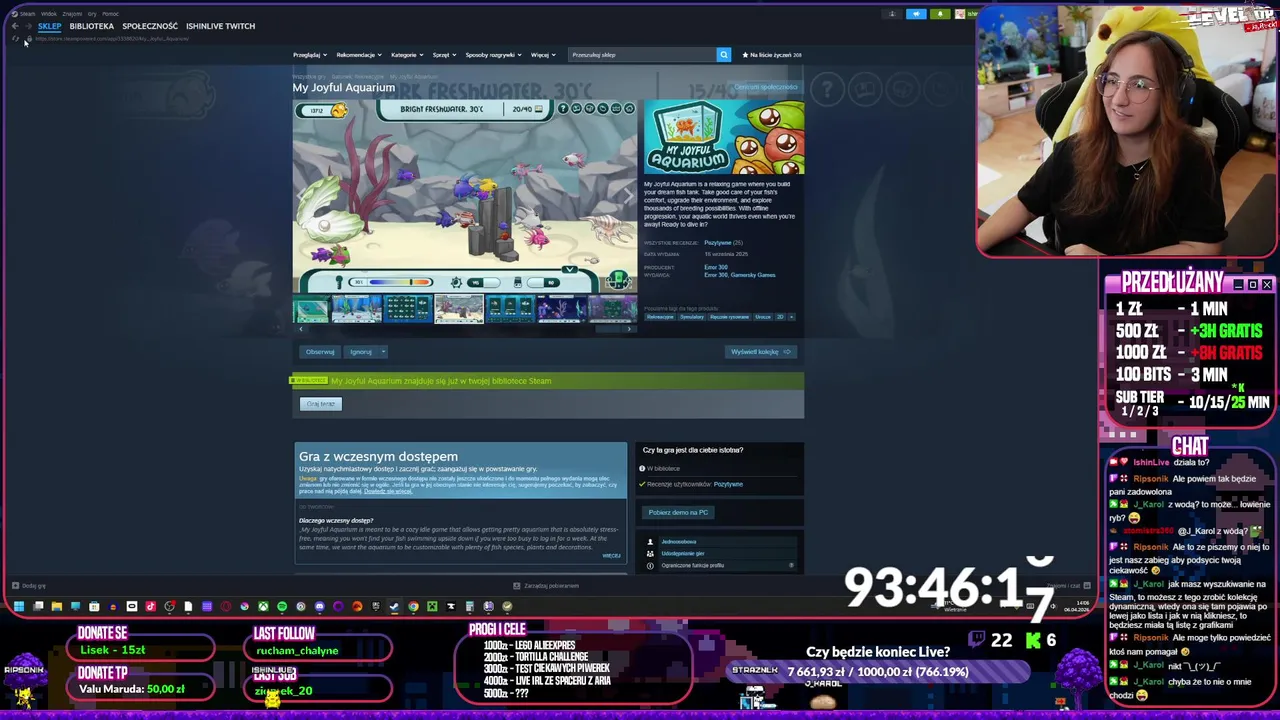Screen dimensions: 1280x720
Task: Open the ISHINLIVE TWITCH profile tab
Action: (220, 26)
